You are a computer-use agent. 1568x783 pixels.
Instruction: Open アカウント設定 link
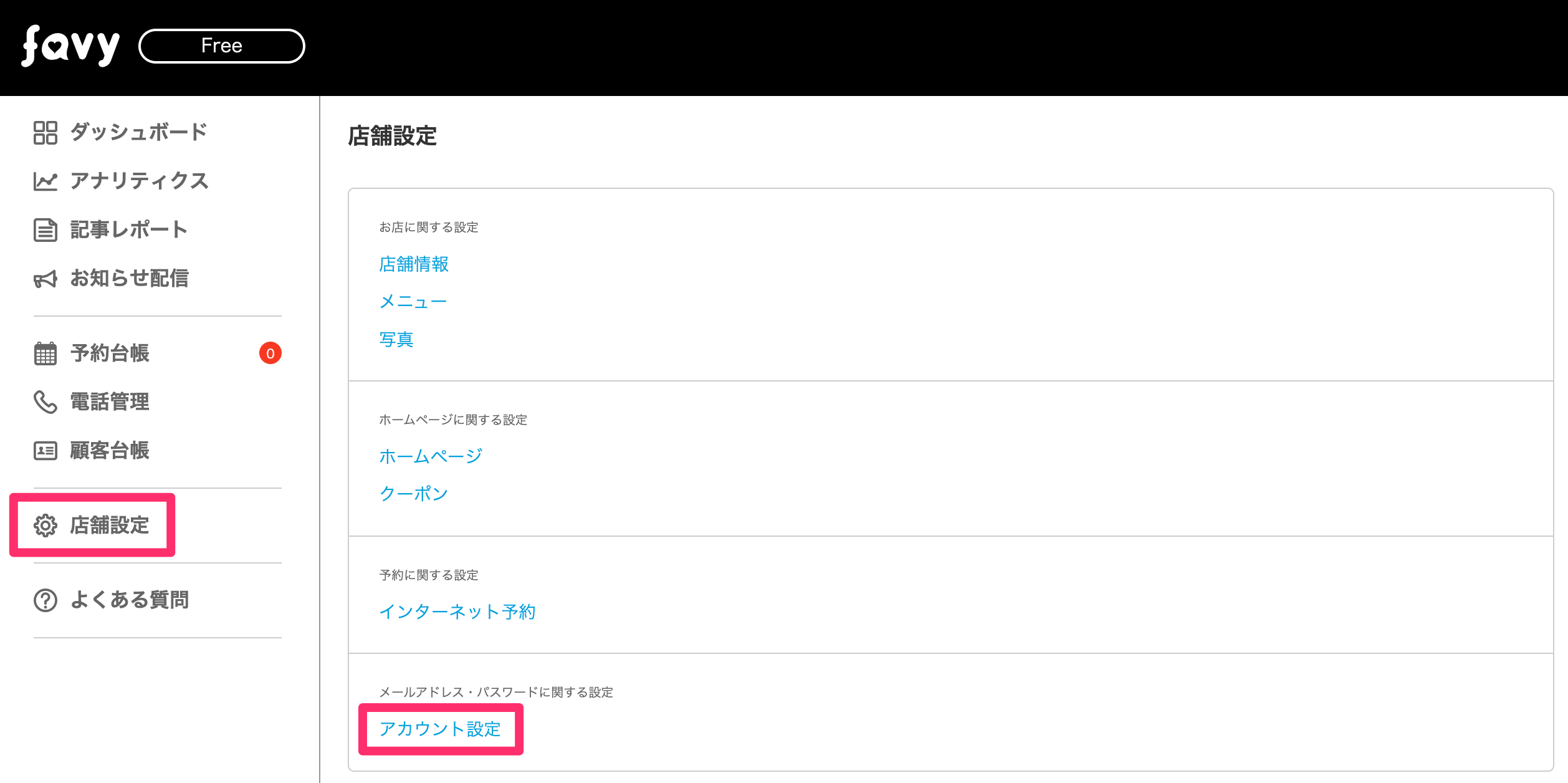(x=440, y=729)
